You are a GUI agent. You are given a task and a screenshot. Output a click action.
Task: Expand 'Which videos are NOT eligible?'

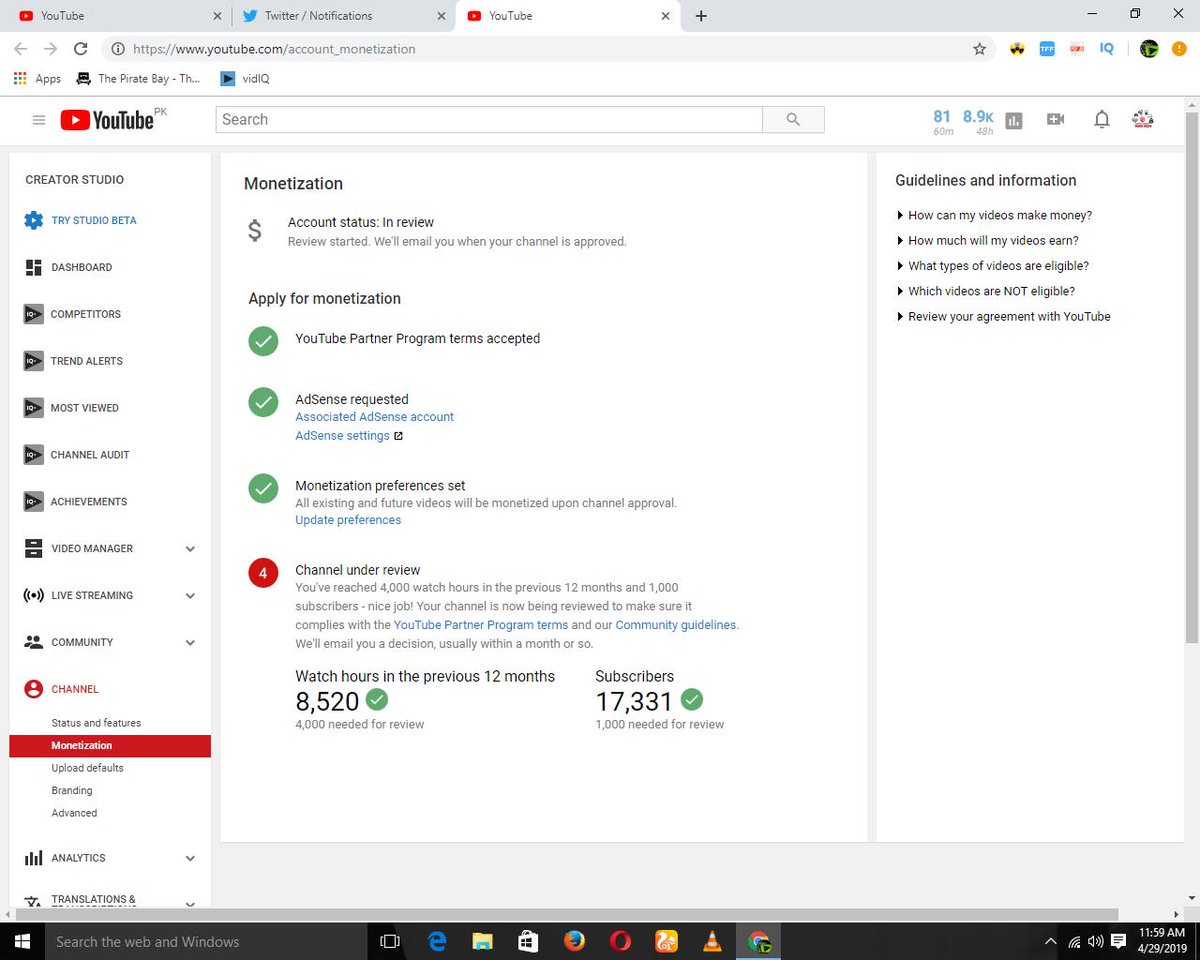pyautogui.click(x=985, y=291)
